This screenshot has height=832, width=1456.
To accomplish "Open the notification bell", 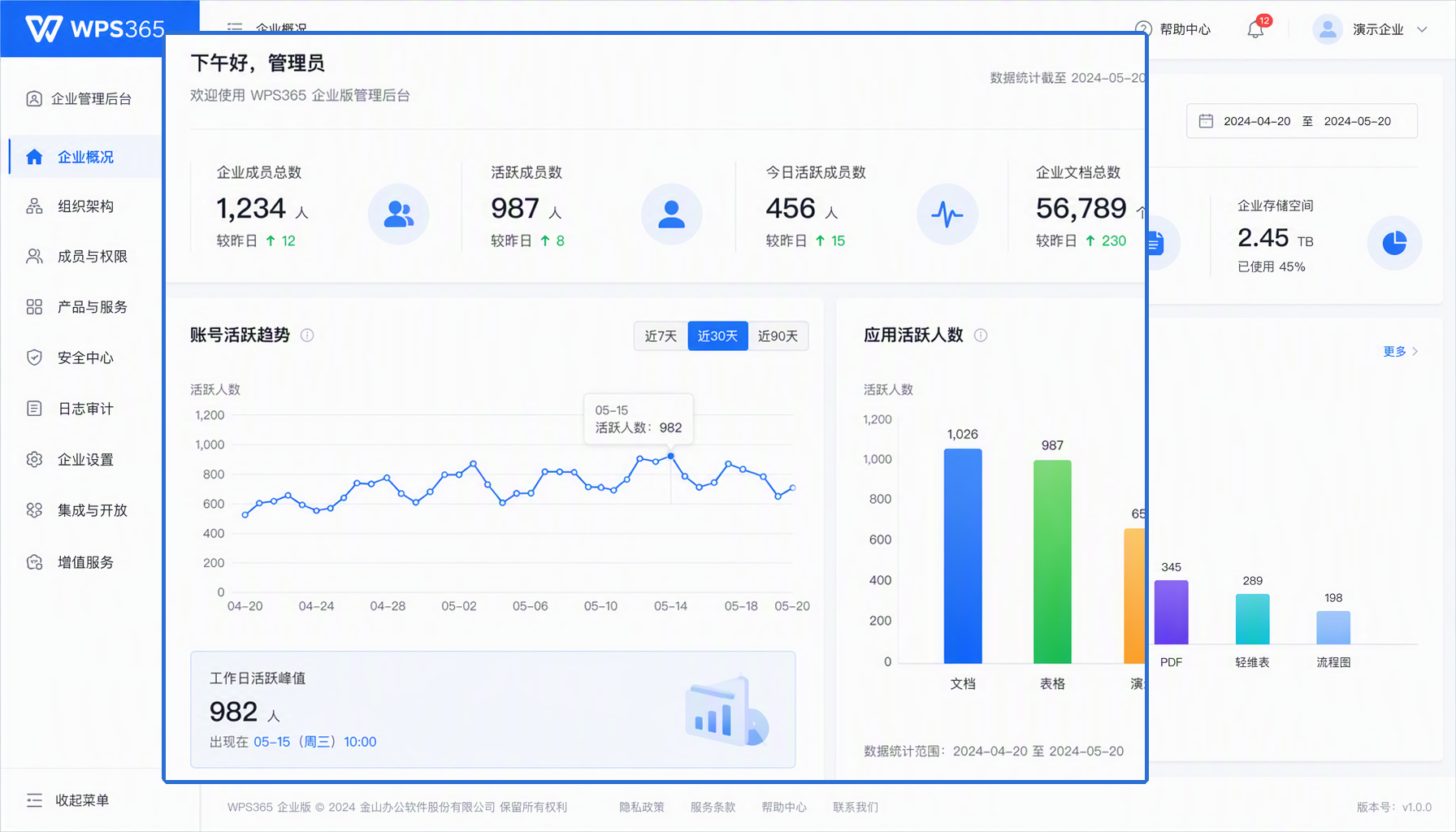I will click(x=1255, y=30).
